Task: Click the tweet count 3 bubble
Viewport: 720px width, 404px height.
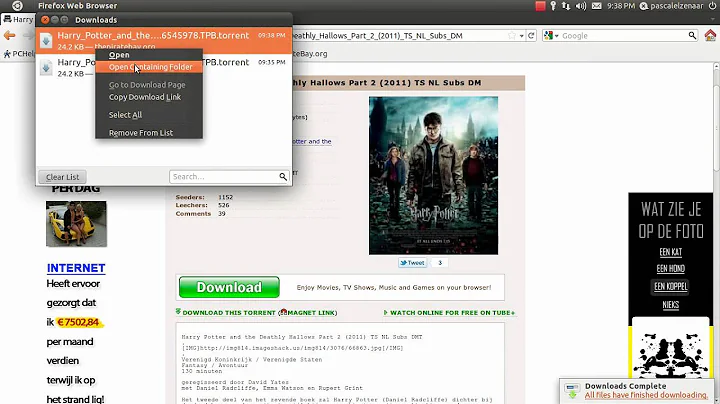Action: 440,263
